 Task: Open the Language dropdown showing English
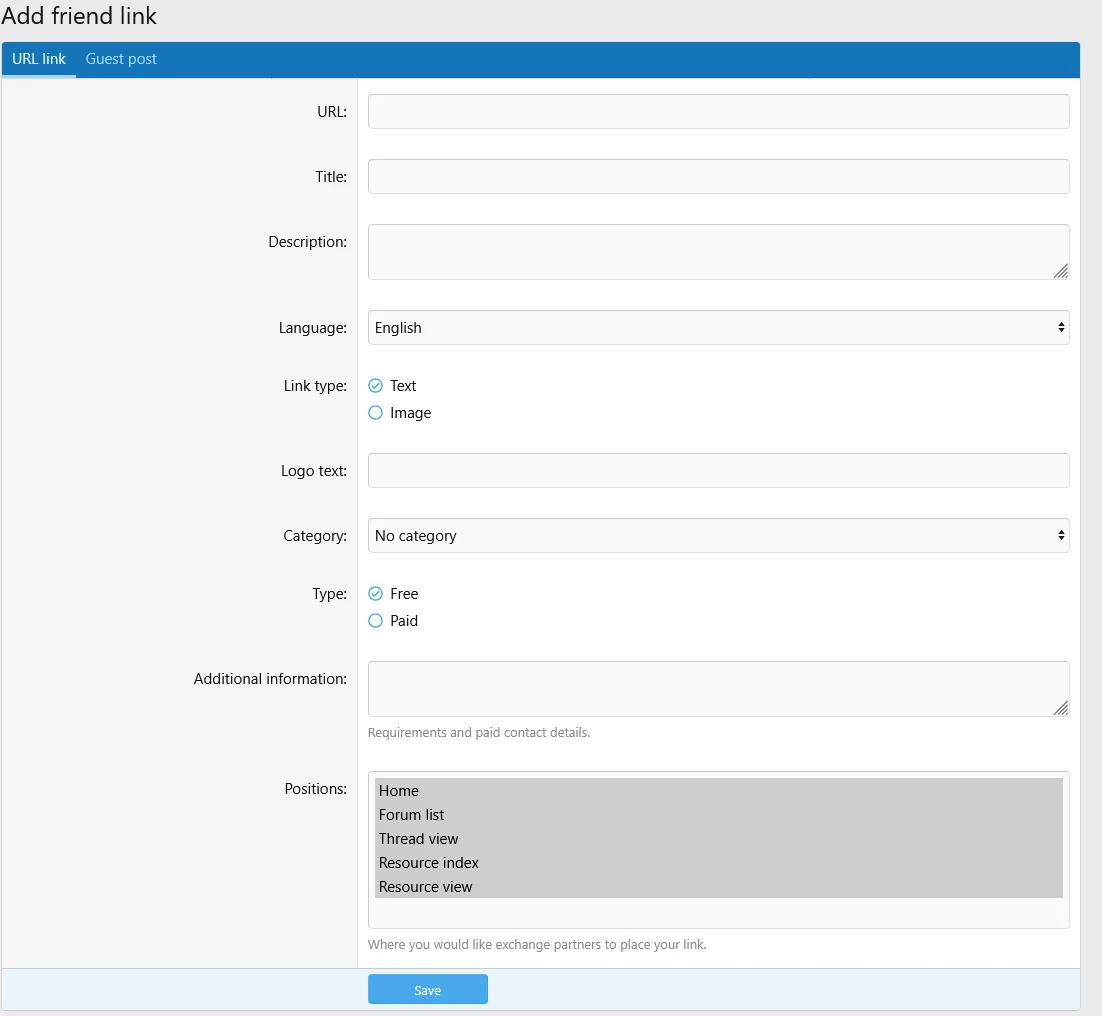[x=718, y=327]
